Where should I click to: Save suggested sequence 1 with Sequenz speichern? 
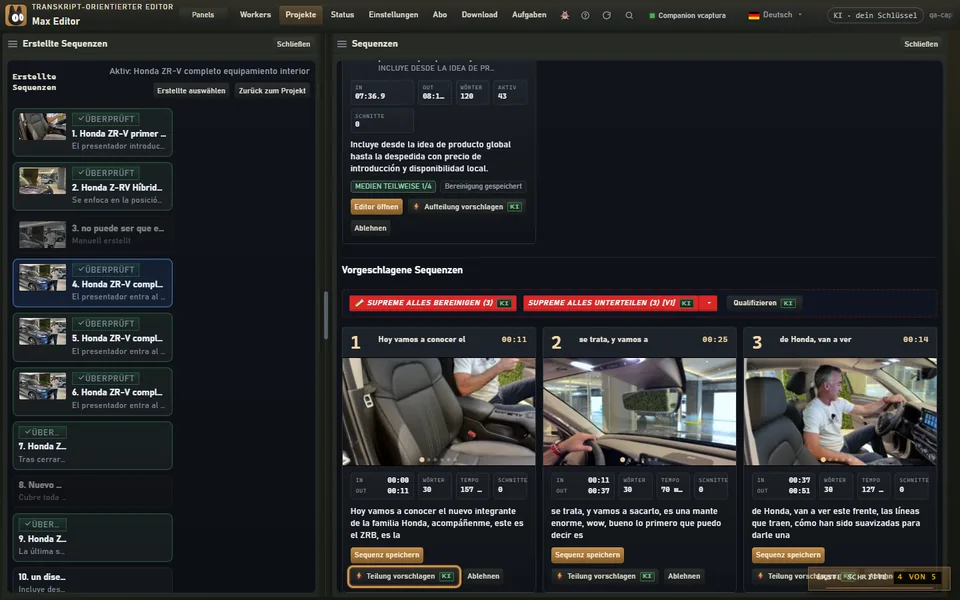[387, 555]
